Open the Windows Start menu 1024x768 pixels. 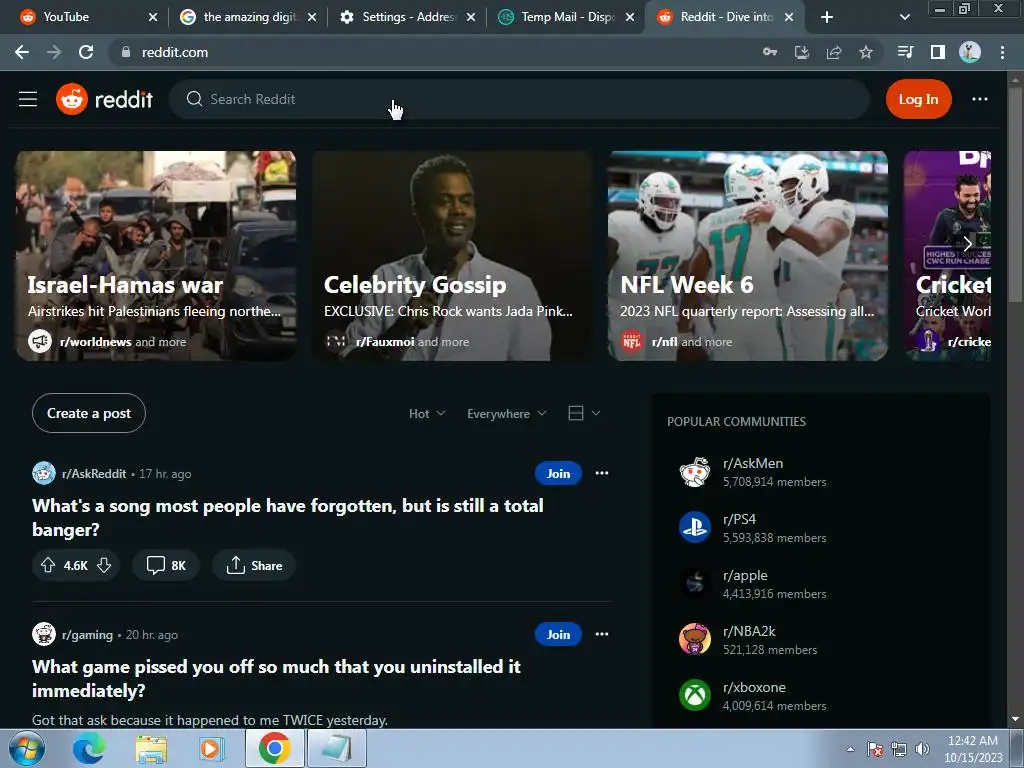[x=26, y=748]
